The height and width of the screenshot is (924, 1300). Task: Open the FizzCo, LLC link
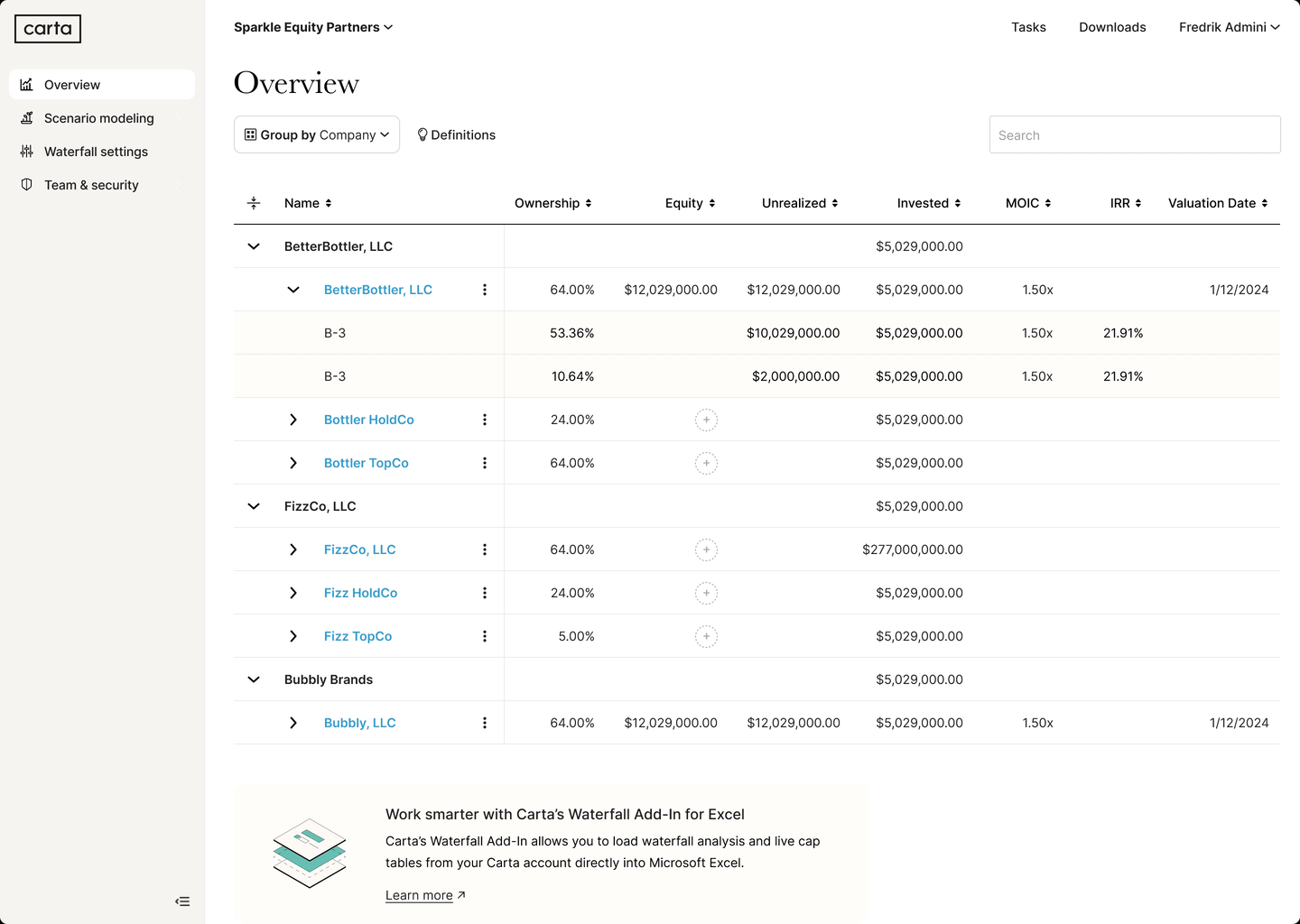360,550
